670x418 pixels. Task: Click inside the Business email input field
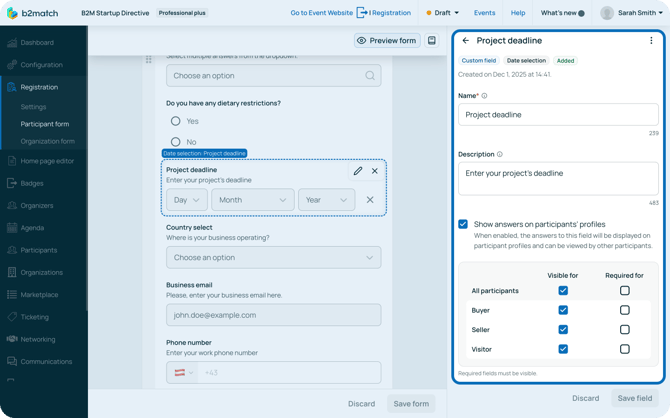273,315
